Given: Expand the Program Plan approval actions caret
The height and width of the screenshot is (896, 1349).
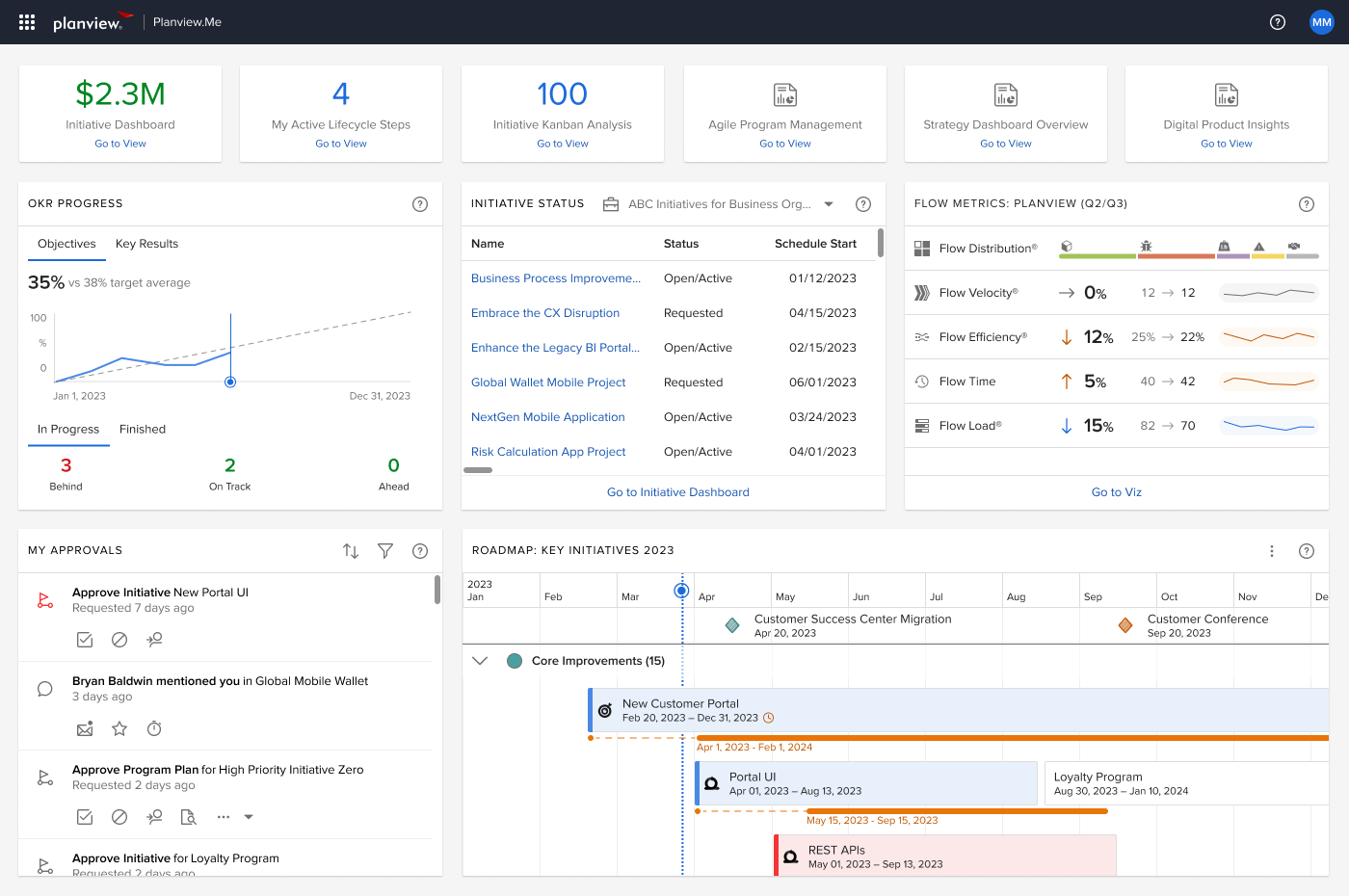Looking at the screenshot, I should (249, 817).
